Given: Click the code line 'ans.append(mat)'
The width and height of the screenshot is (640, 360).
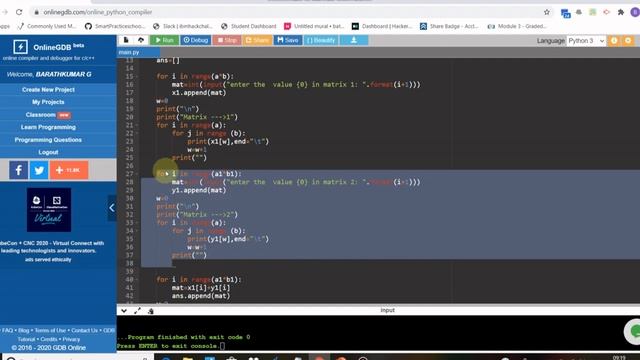Looking at the screenshot, I should [201, 296].
